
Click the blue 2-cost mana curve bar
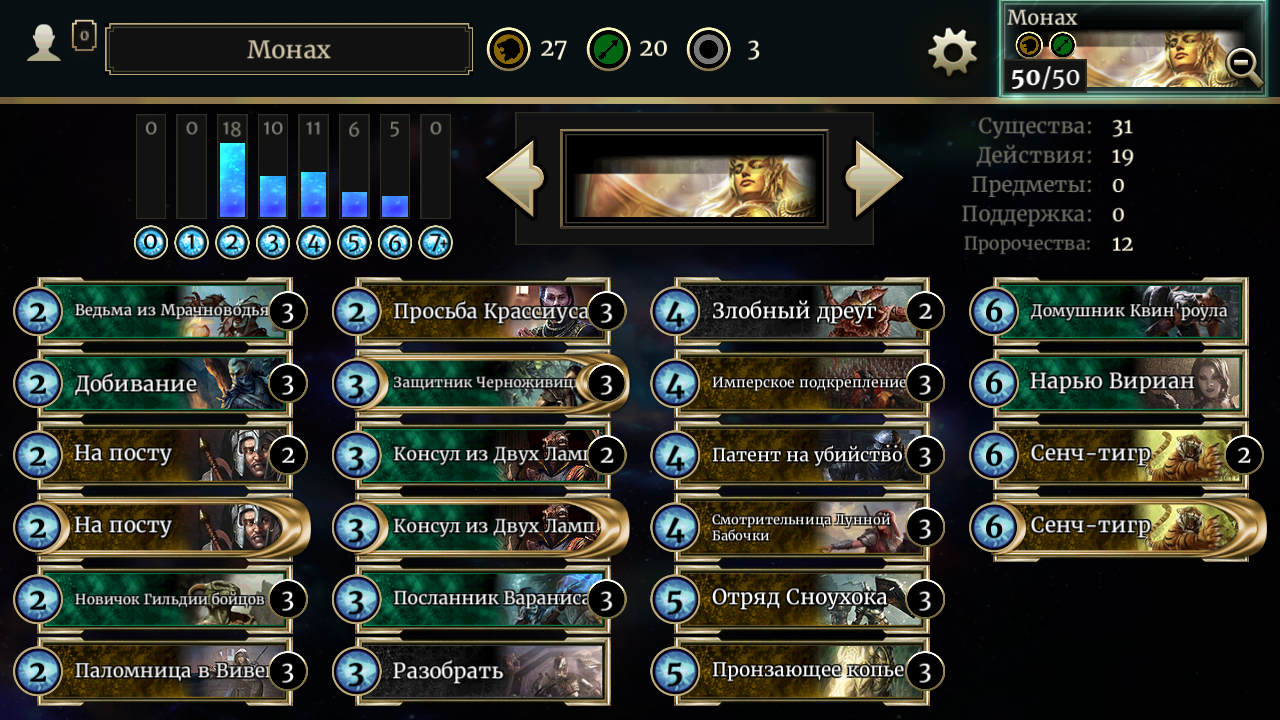point(232,180)
